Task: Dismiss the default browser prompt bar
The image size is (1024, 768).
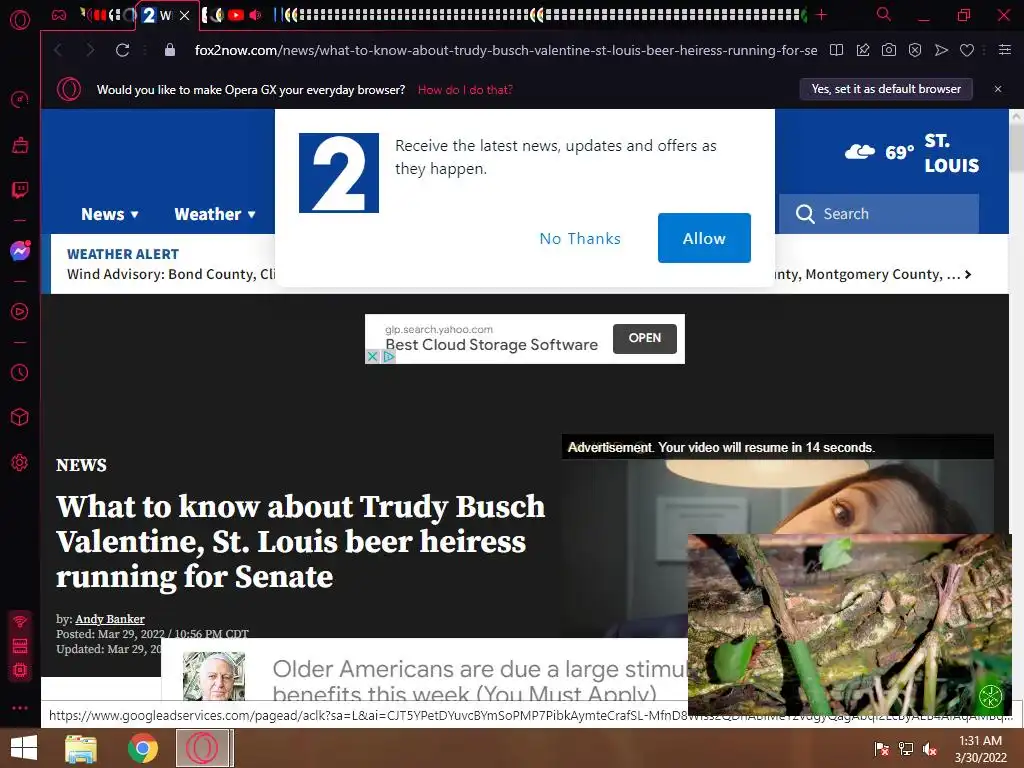Action: 998,89
